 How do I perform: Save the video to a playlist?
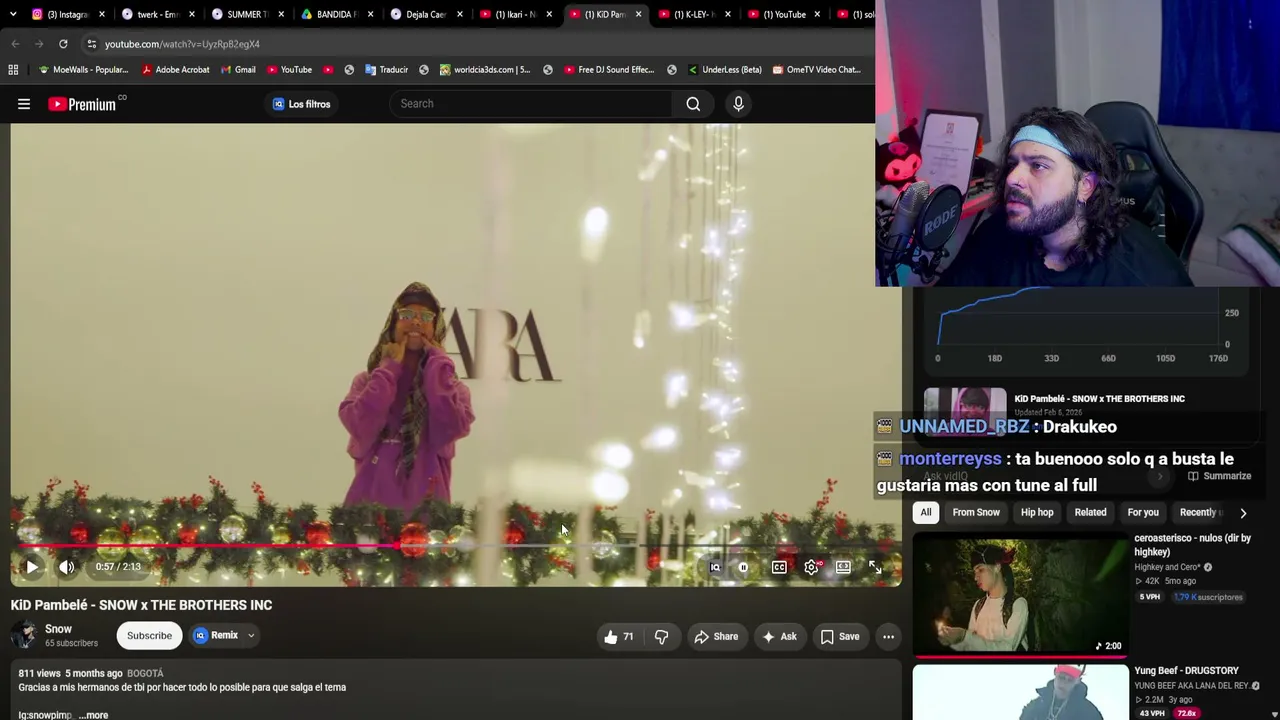(x=840, y=636)
